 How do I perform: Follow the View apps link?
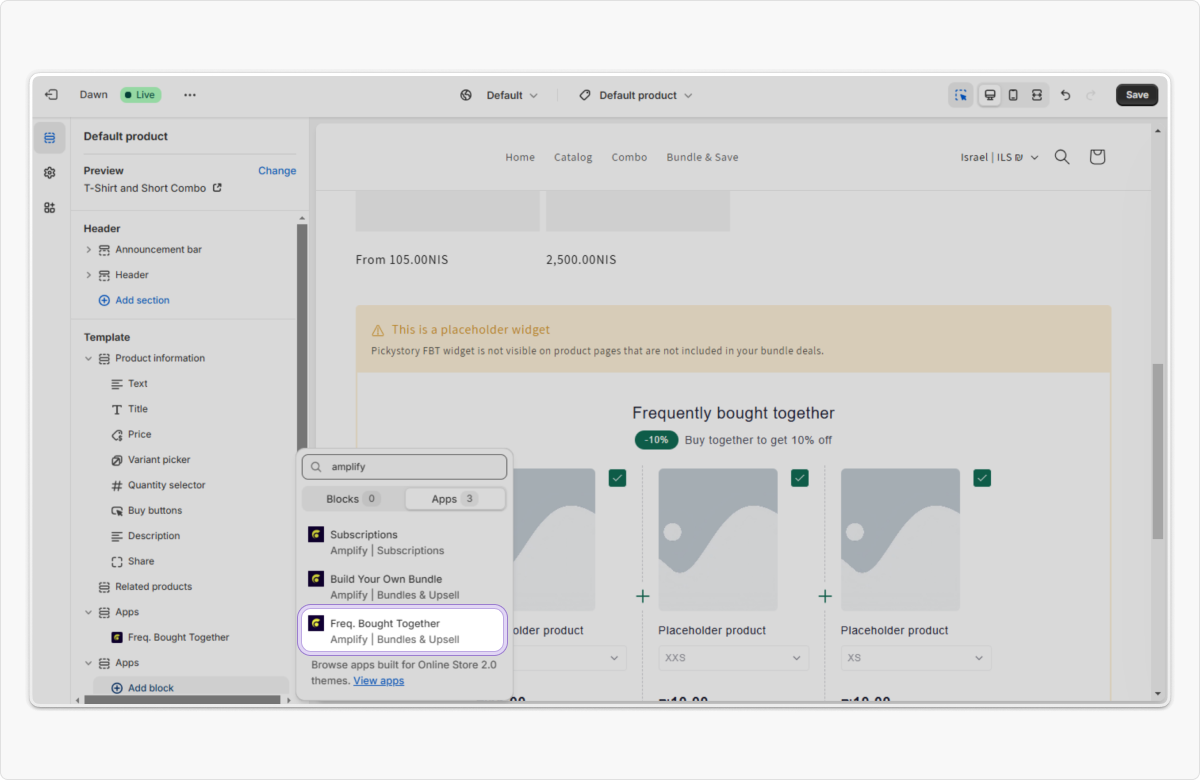(378, 681)
